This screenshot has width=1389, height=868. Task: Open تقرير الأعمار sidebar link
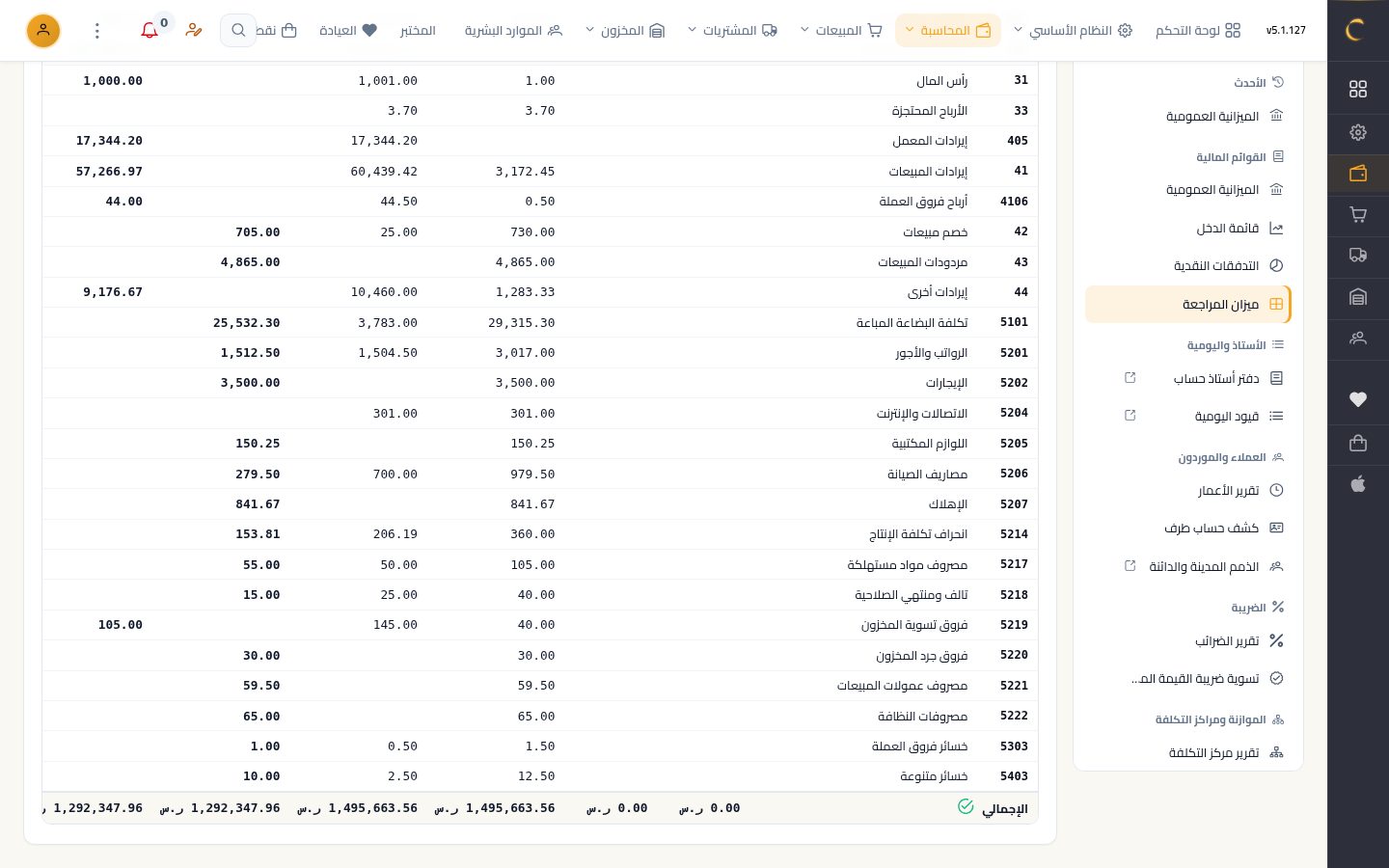click(1188, 491)
